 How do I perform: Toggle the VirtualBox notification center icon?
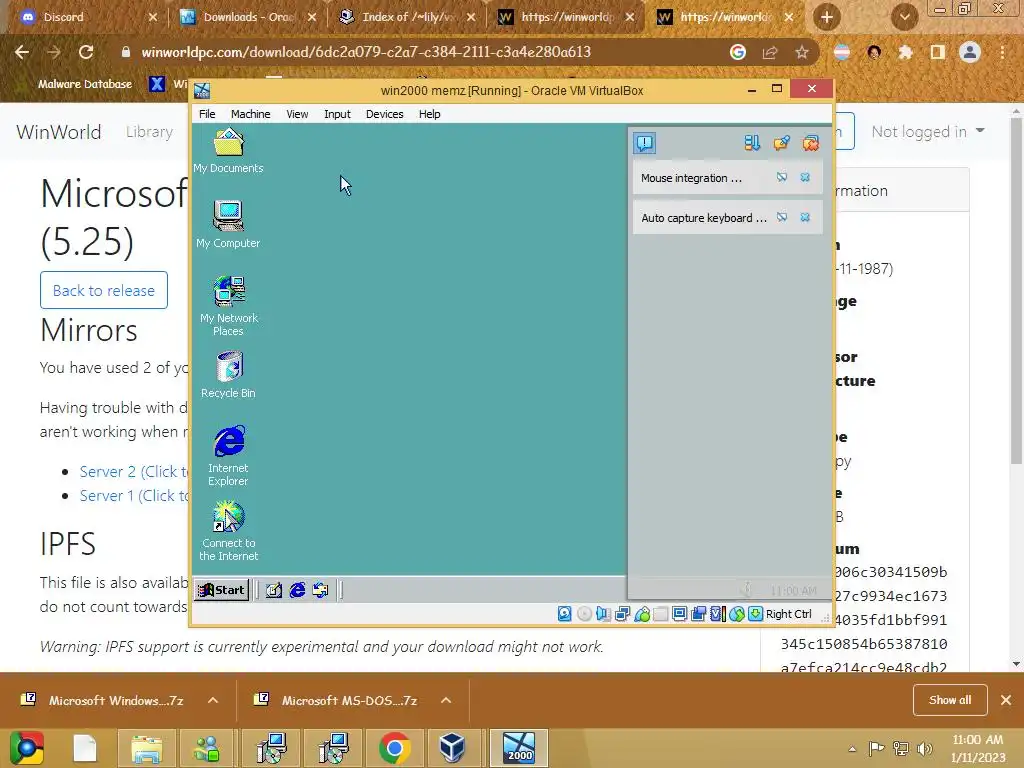point(644,142)
